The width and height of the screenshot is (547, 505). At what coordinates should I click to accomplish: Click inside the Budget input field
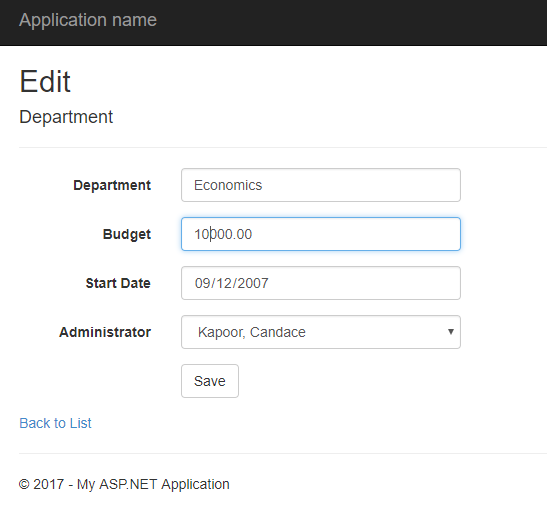[x=321, y=234]
